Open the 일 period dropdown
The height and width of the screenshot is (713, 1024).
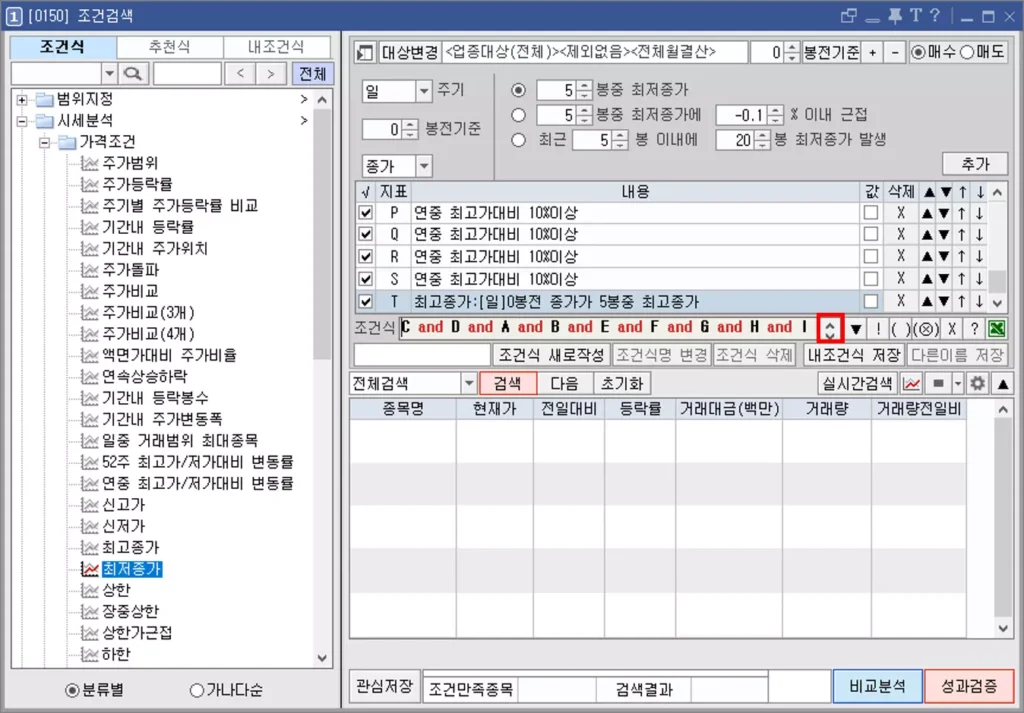click(x=424, y=91)
